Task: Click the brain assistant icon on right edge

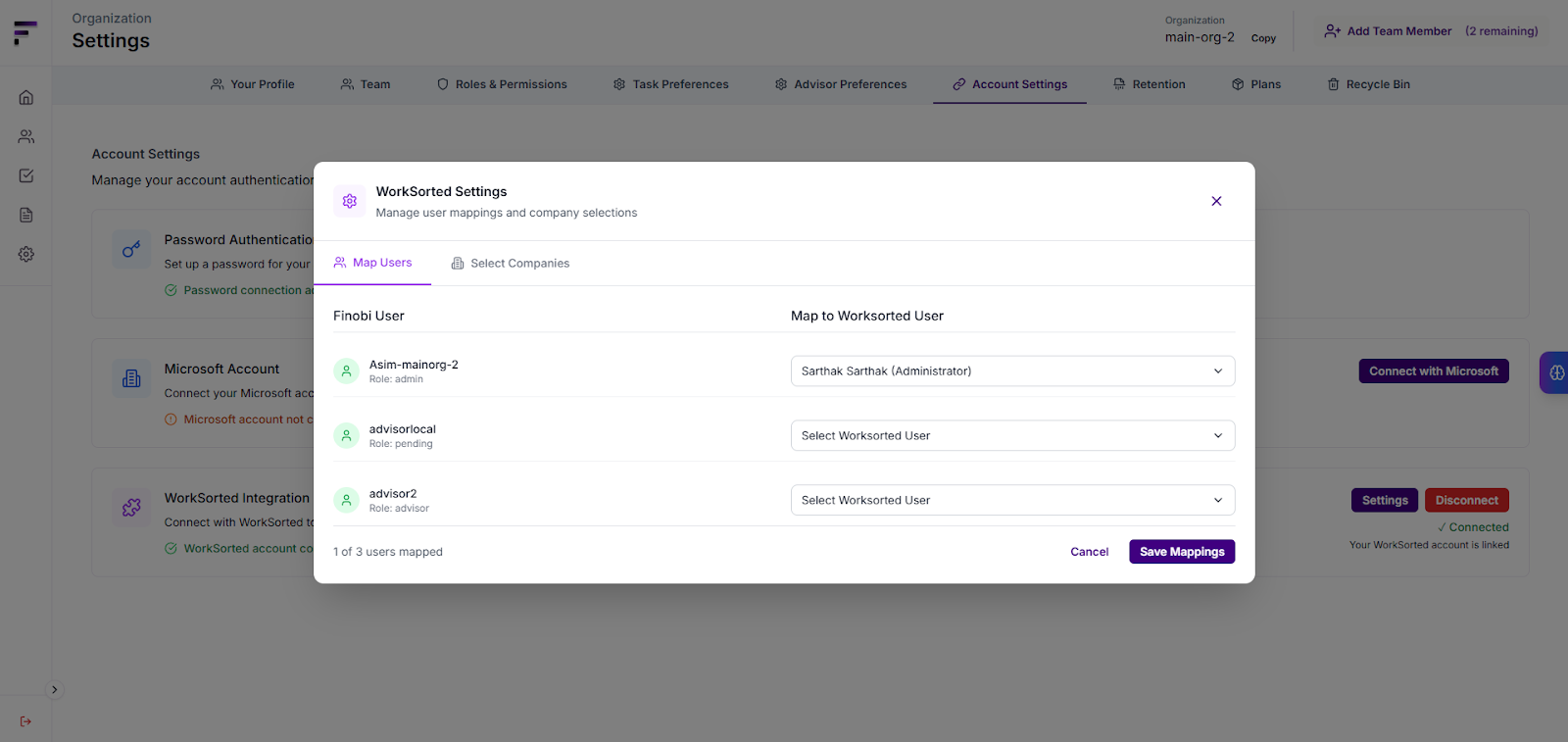Action: [1555, 372]
